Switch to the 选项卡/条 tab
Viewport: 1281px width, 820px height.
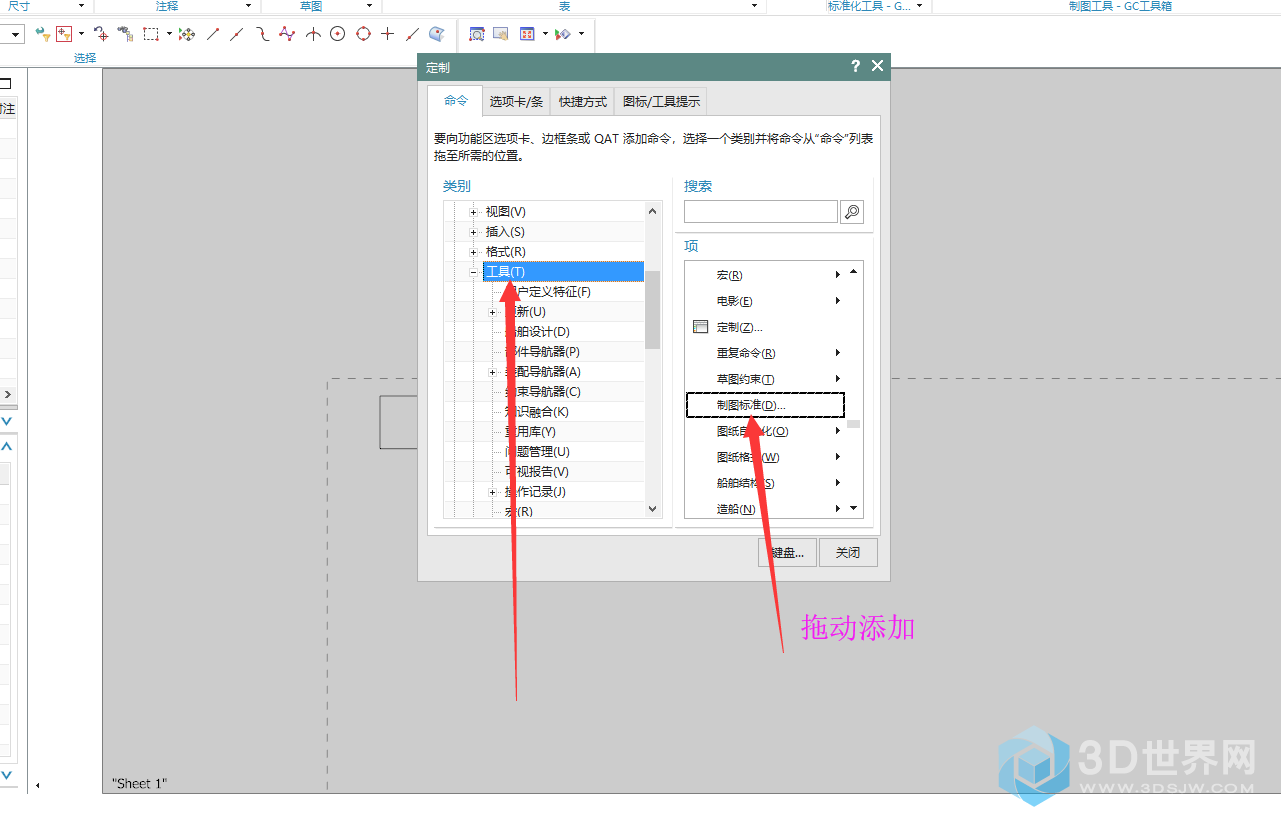click(516, 102)
